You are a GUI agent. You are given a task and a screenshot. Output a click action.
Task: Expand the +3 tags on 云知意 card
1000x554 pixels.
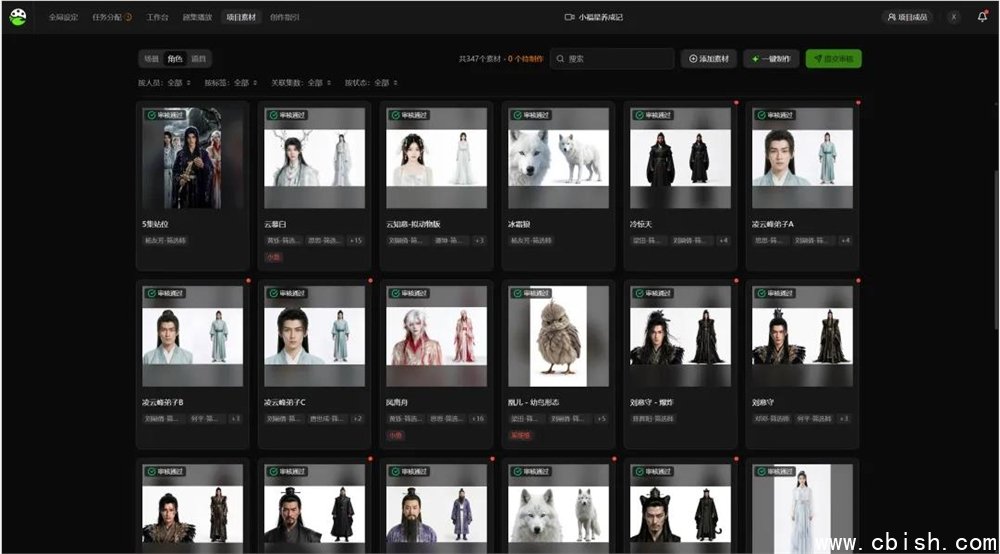479,241
